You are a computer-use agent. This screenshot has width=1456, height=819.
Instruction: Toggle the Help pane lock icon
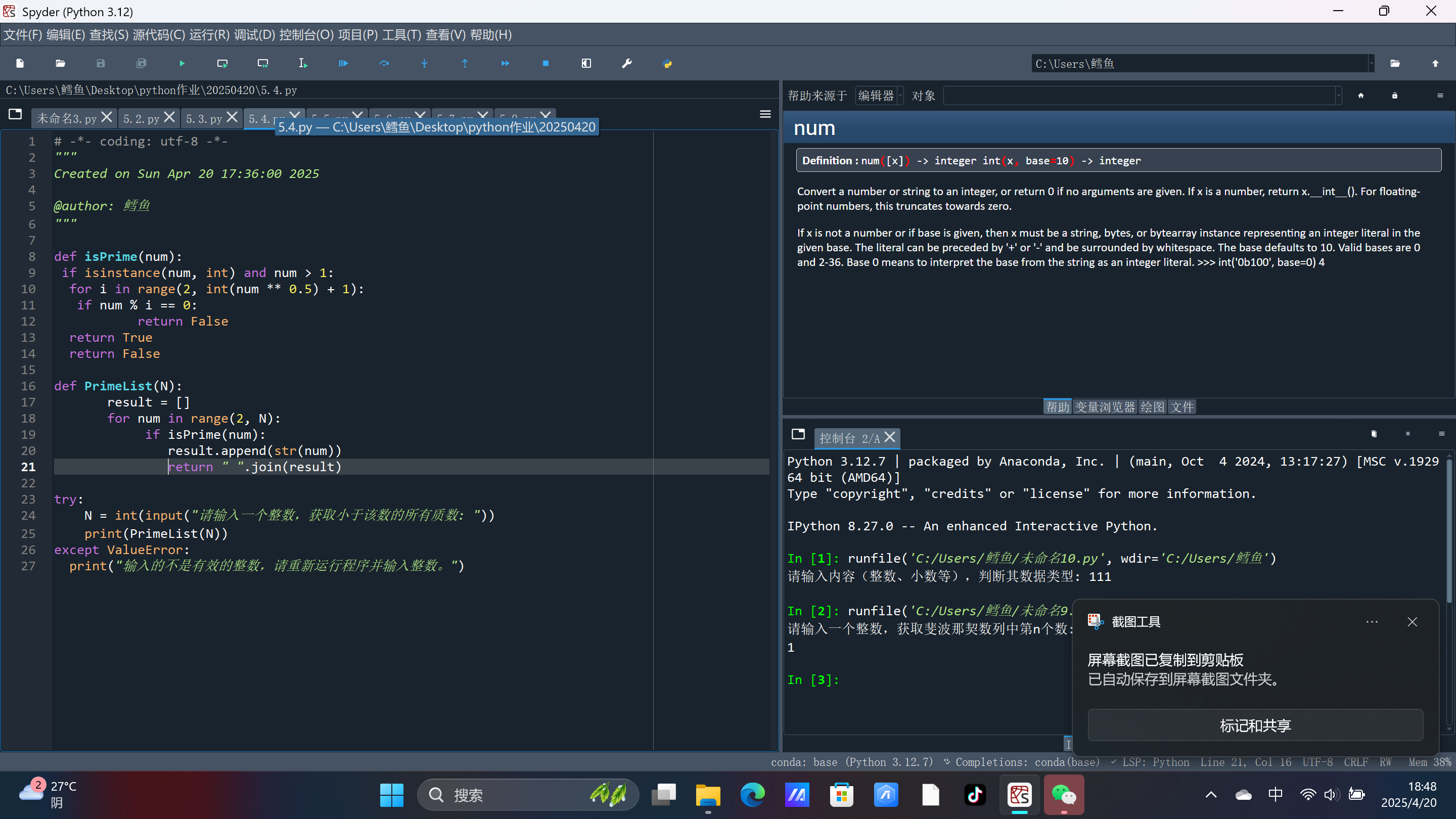point(1394,96)
